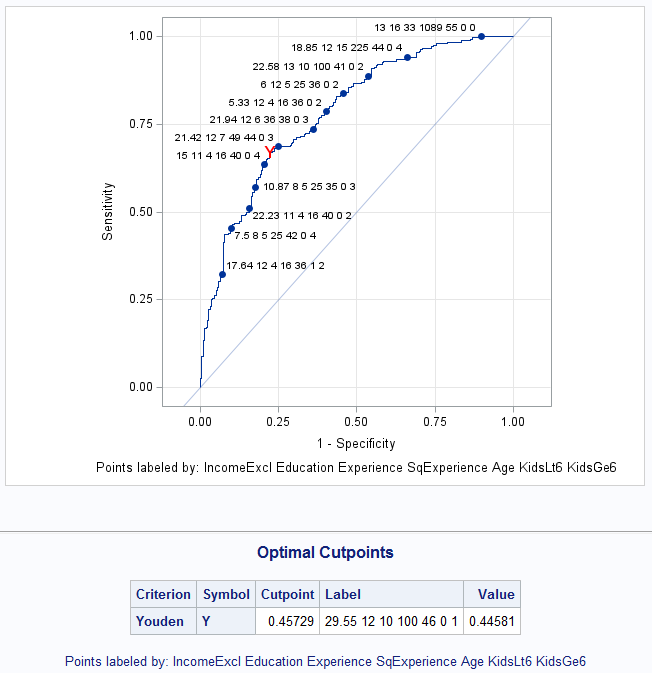This screenshot has width=652, height=673.
Task: Select the Youden row header cell
Action: [x=160, y=621]
